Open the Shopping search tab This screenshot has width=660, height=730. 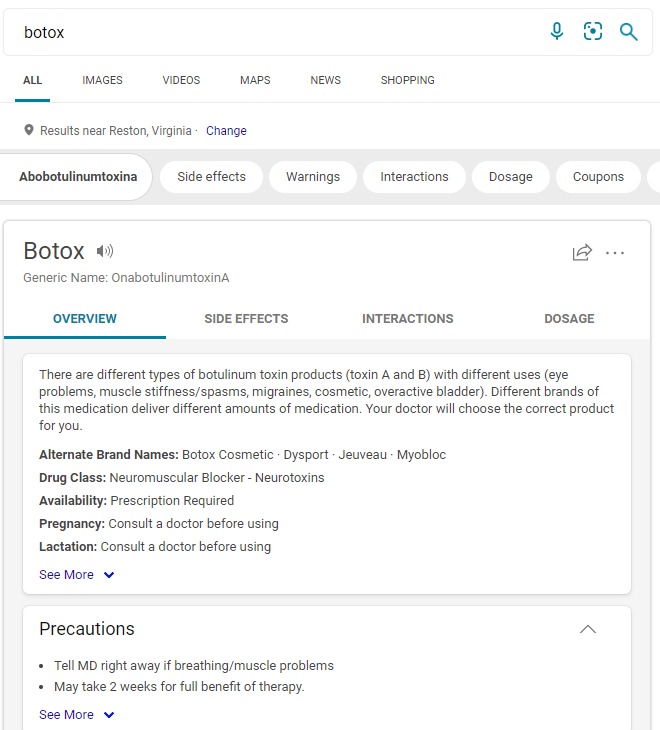pyautogui.click(x=408, y=80)
